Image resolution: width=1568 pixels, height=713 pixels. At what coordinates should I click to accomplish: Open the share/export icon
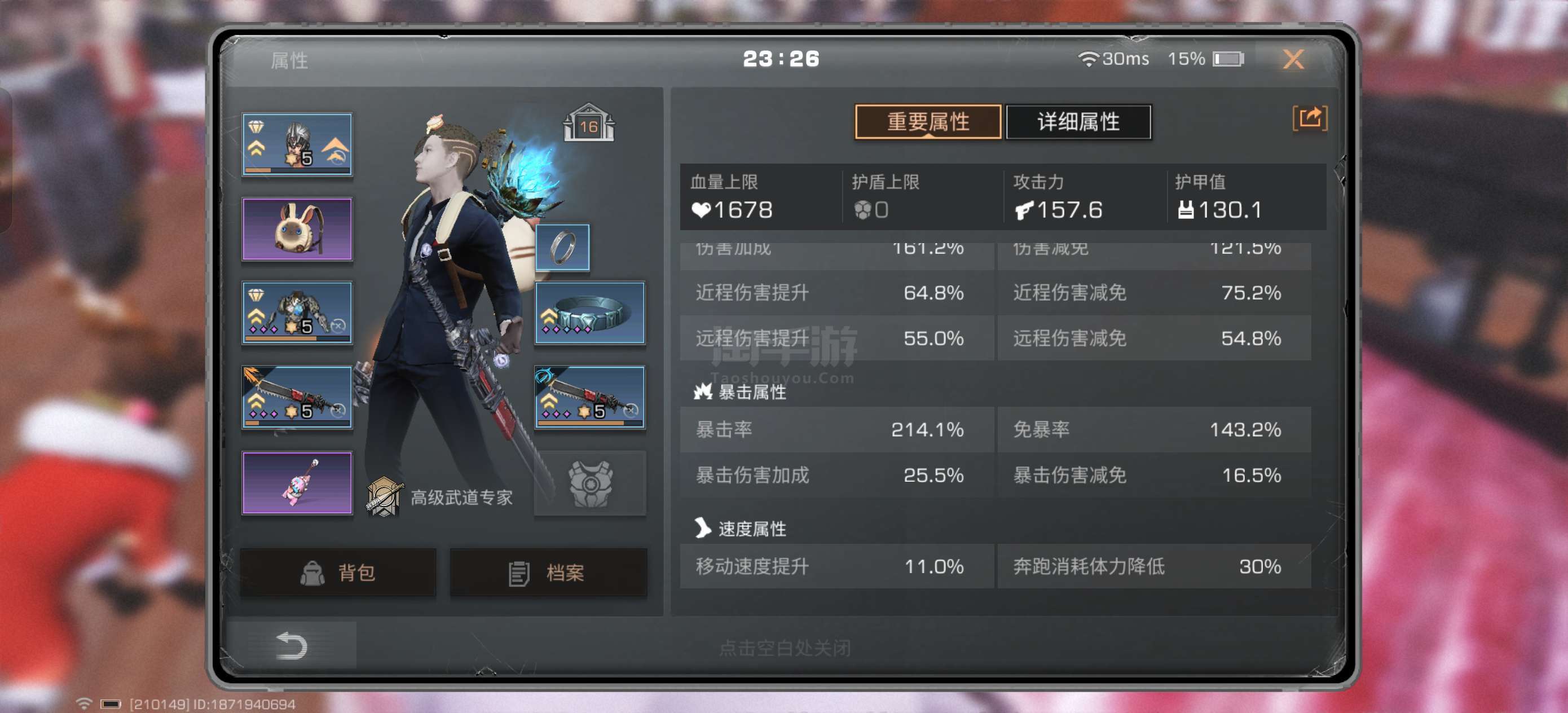pos(1309,118)
